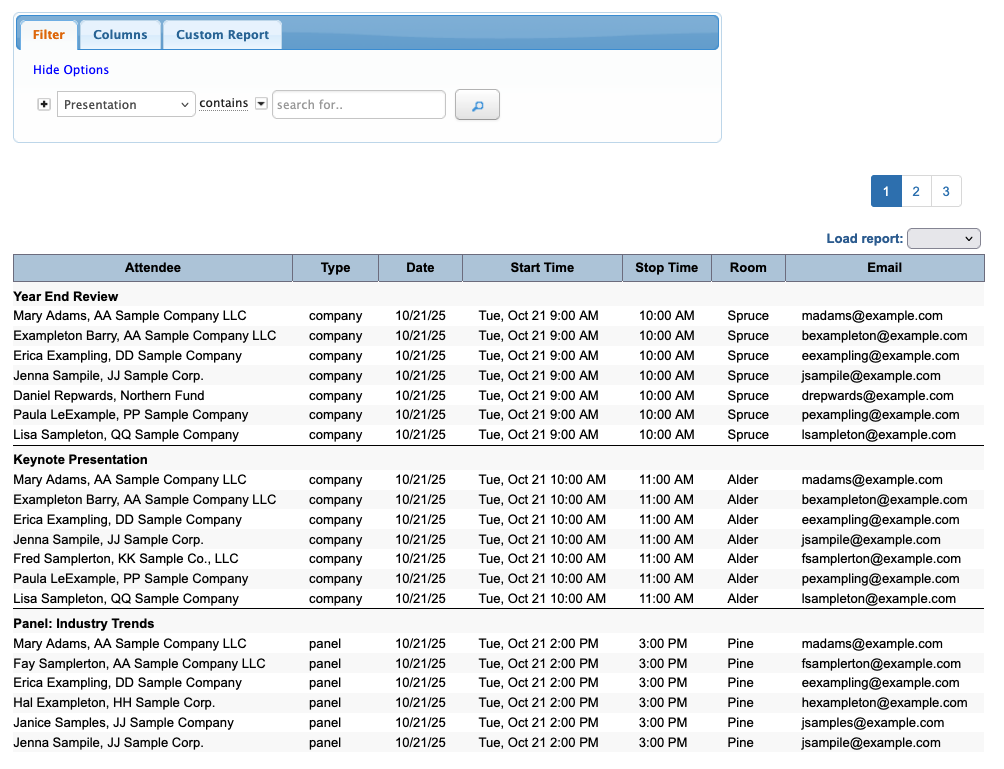The width and height of the screenshot is (1004, 769).
Task: Go to page 2 of results
Action: 916,191
